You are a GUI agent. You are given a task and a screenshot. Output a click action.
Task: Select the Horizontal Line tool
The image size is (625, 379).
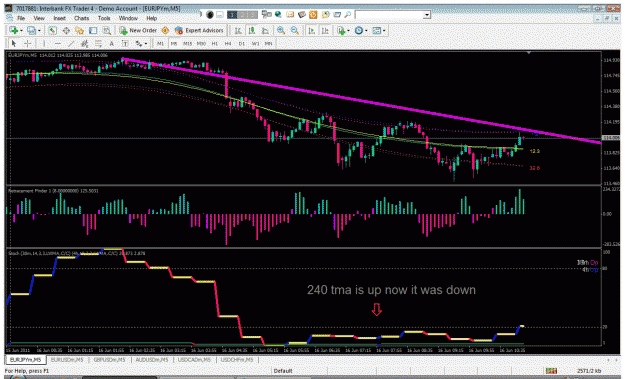[x=58, y=43]
